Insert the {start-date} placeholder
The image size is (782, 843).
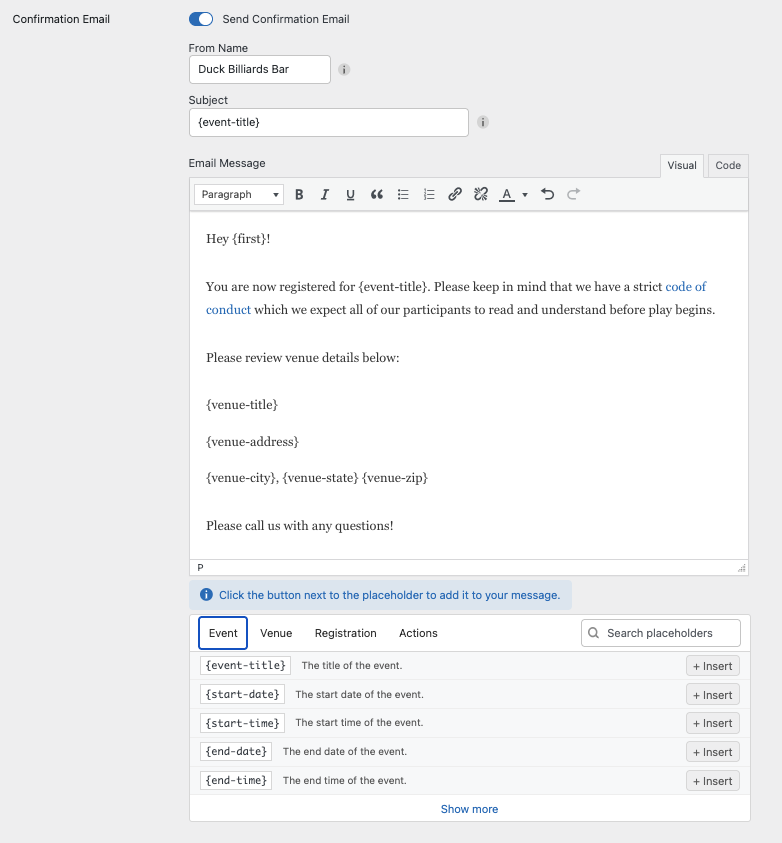tap(713, 695)
